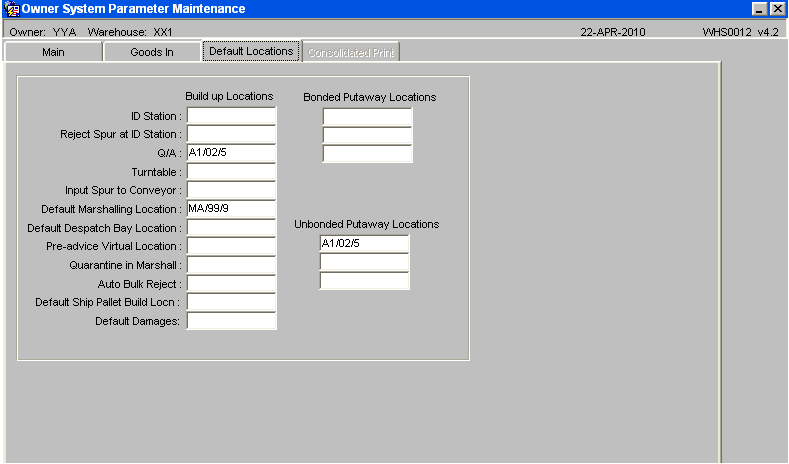The height and width of the screenshot is (464, 789).
Task: Close the Owner System Parameter Maintenance window
Action: tap(777, 9)
